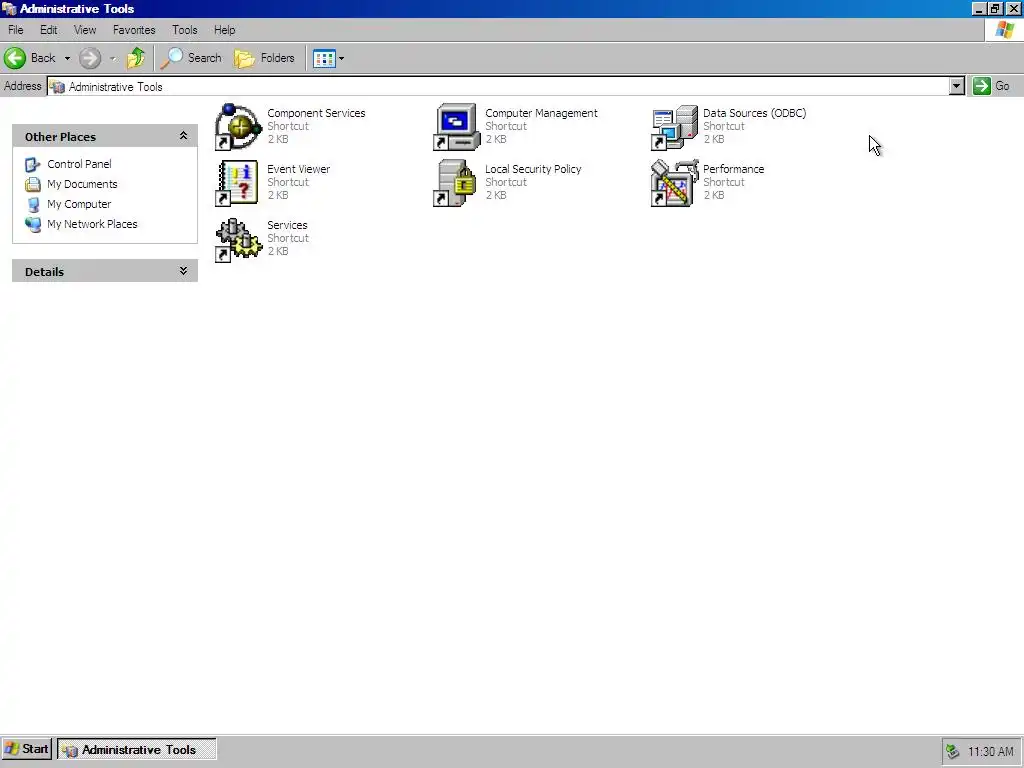
Task: Click the Windows flag logo at top right
Action: tap(1004, 30)
